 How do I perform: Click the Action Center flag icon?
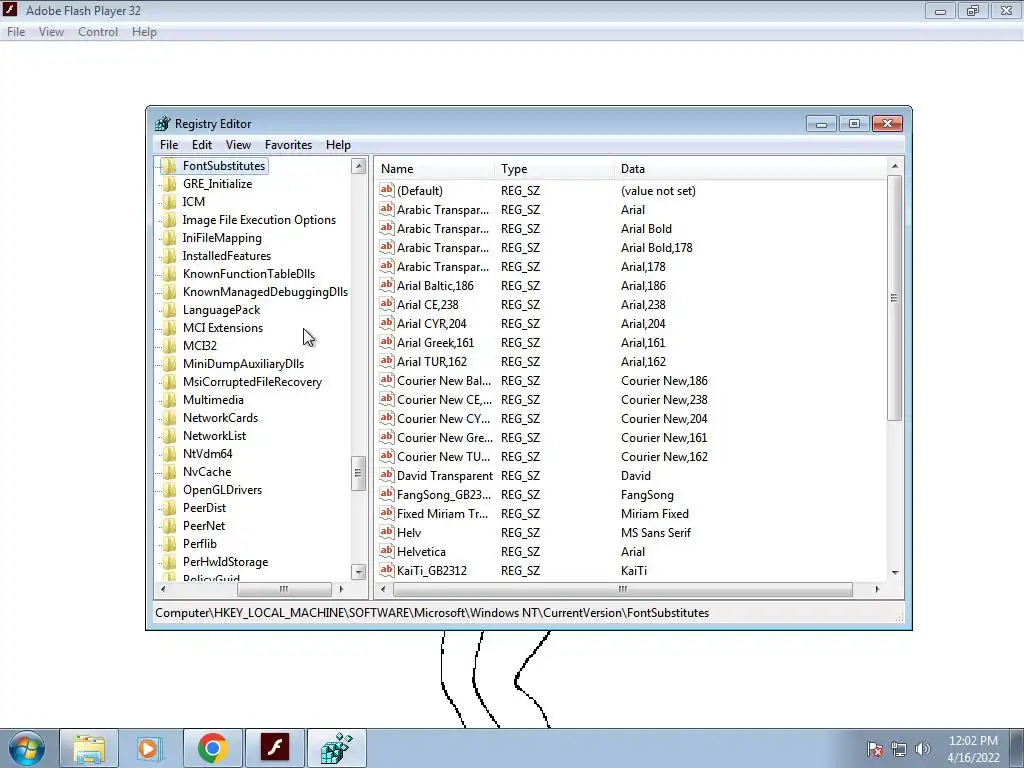(875, 749)
